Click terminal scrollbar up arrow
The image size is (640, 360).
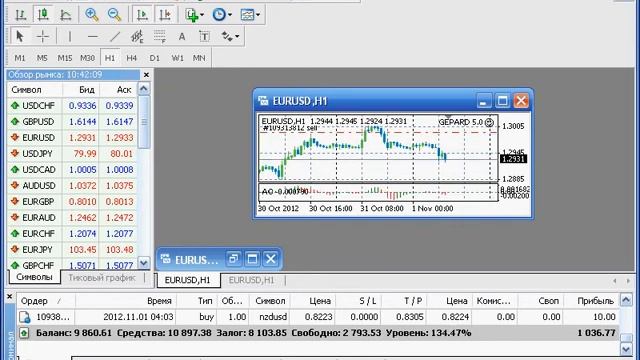pyautogui.click(x=626, y=301)
